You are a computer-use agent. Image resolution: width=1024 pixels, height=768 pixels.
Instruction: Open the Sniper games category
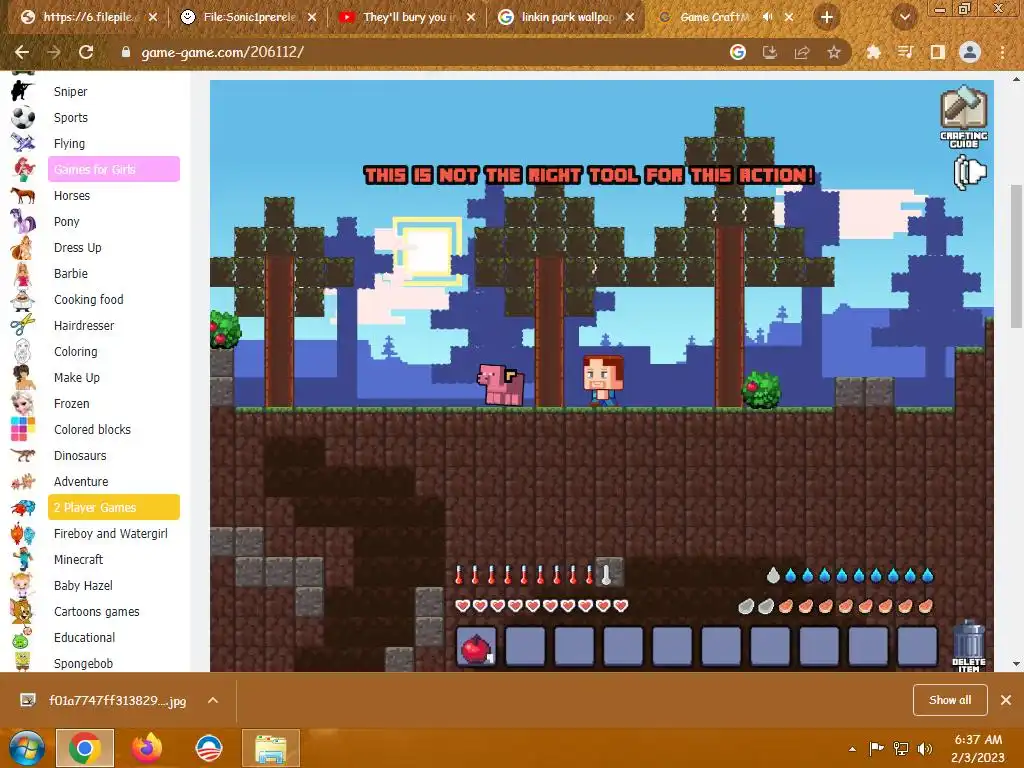pyautogui.click(x=71, y=91)
